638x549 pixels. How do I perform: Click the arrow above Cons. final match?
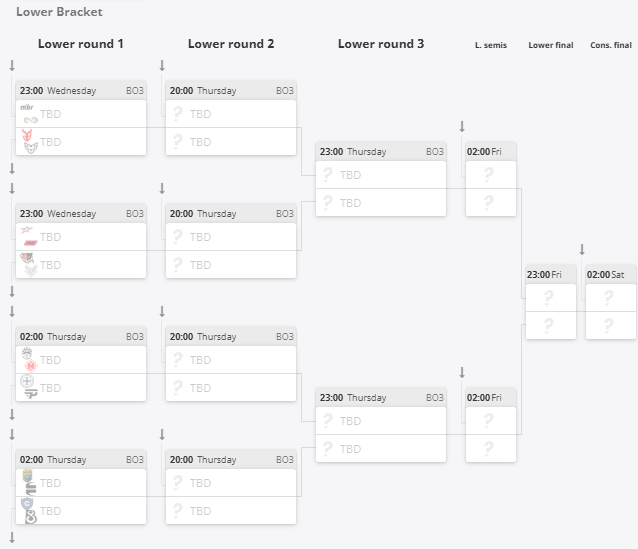(x=582, y=249)
